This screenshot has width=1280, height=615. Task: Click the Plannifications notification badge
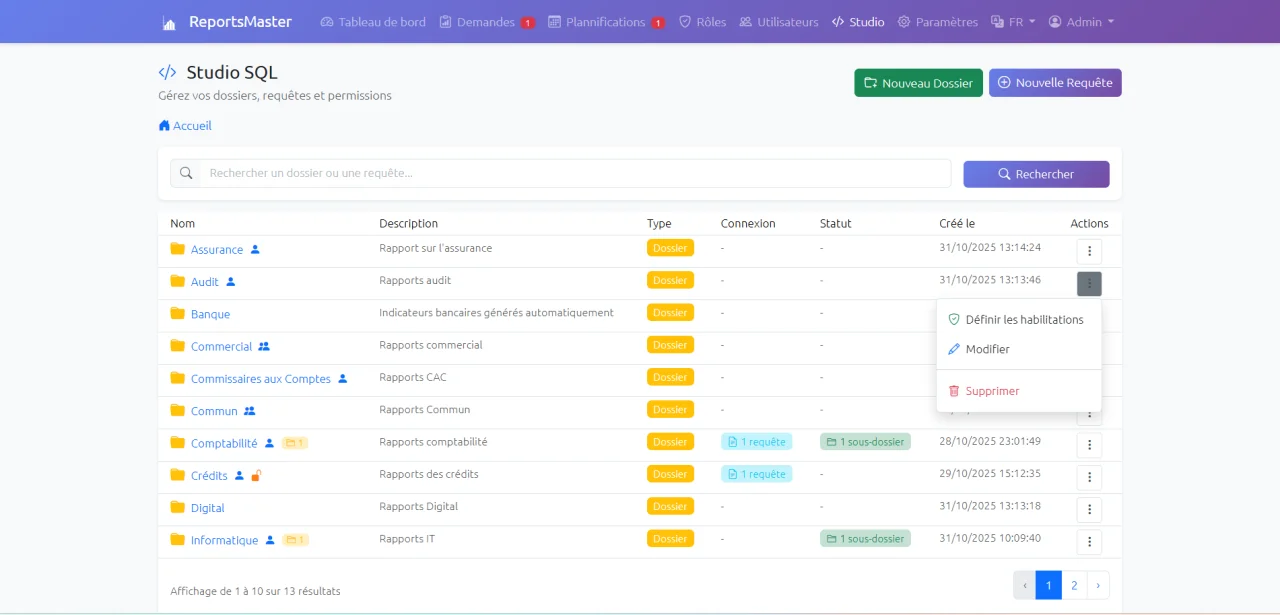658,23
